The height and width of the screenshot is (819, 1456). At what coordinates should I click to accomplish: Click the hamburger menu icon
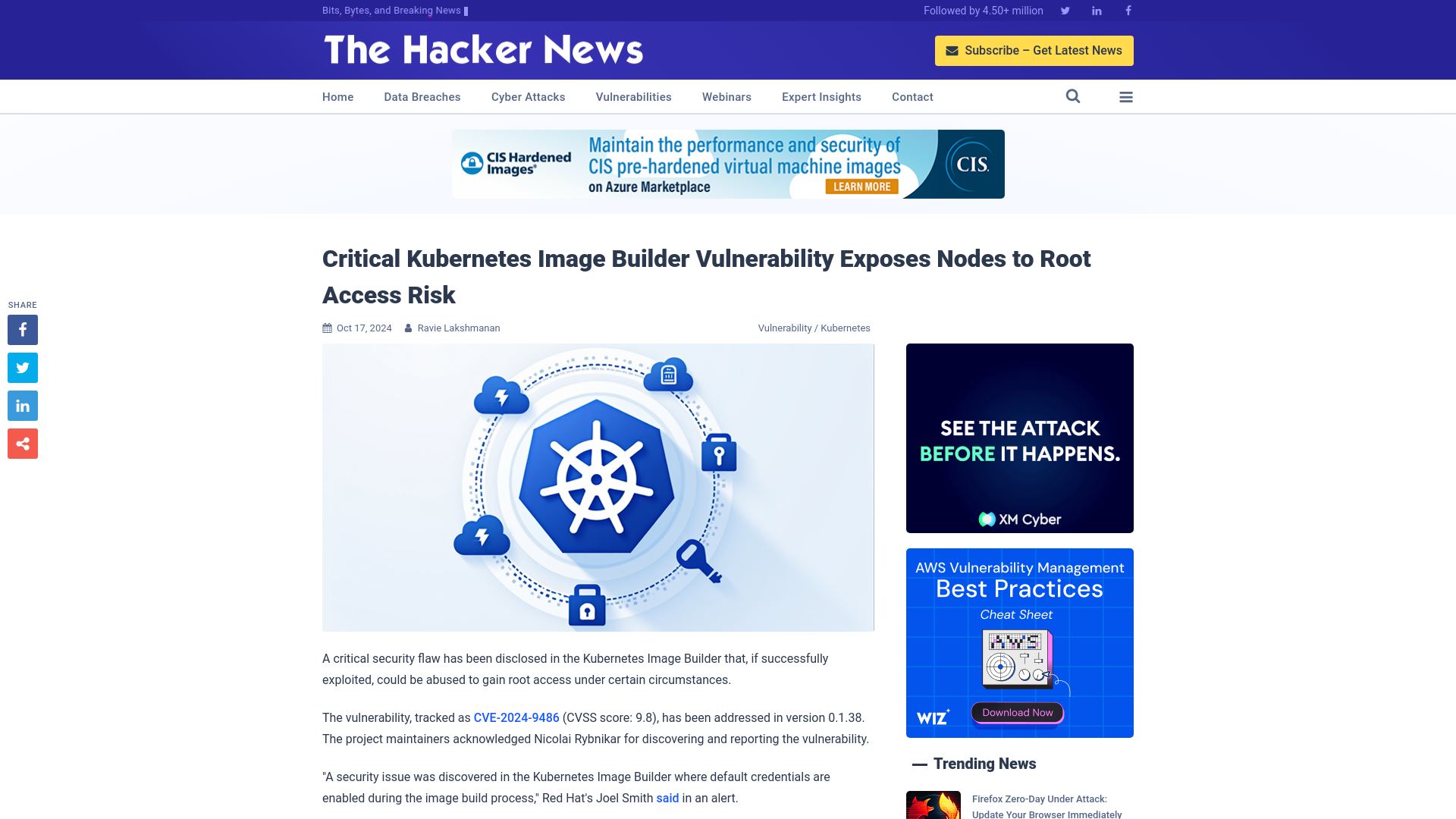tap(1125, 96)
